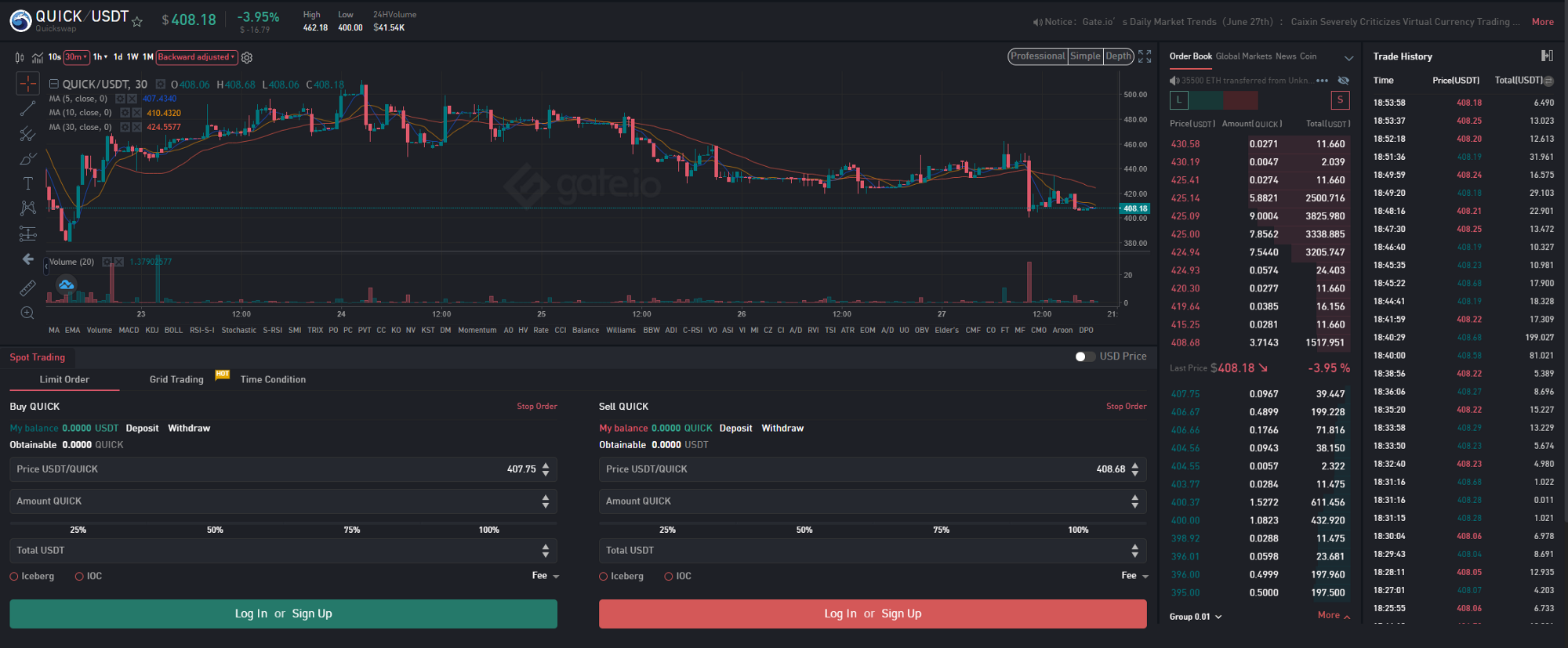Toggle the USD Price switch
1568x648 pixels.
pyautogui.click(x=1085, y=357)
